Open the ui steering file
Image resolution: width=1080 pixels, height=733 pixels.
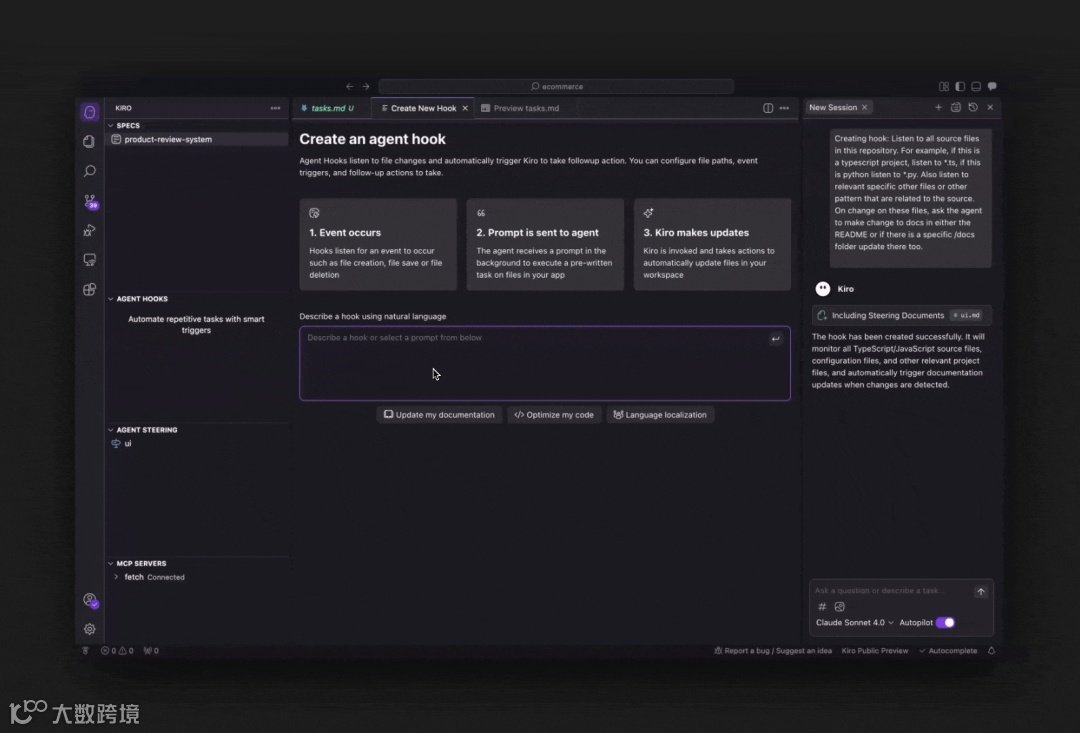198,444
